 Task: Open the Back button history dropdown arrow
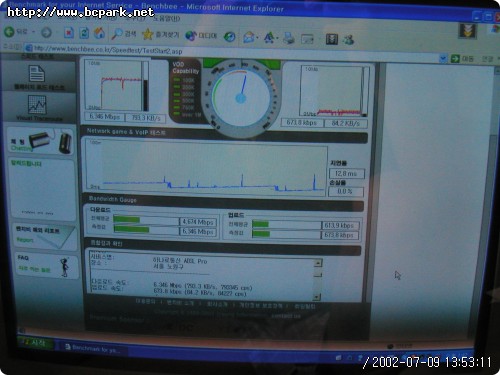click(33, 32)
